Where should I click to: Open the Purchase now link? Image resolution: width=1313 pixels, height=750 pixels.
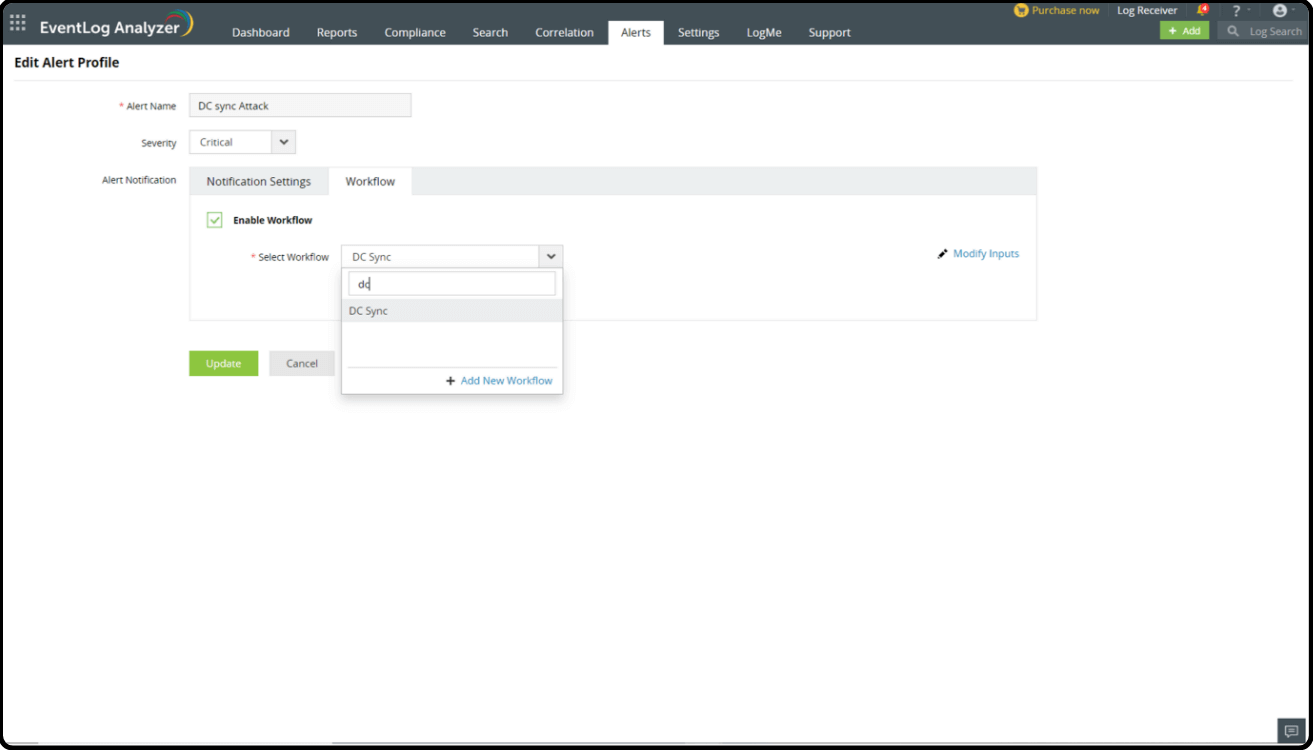[1065, 11]
